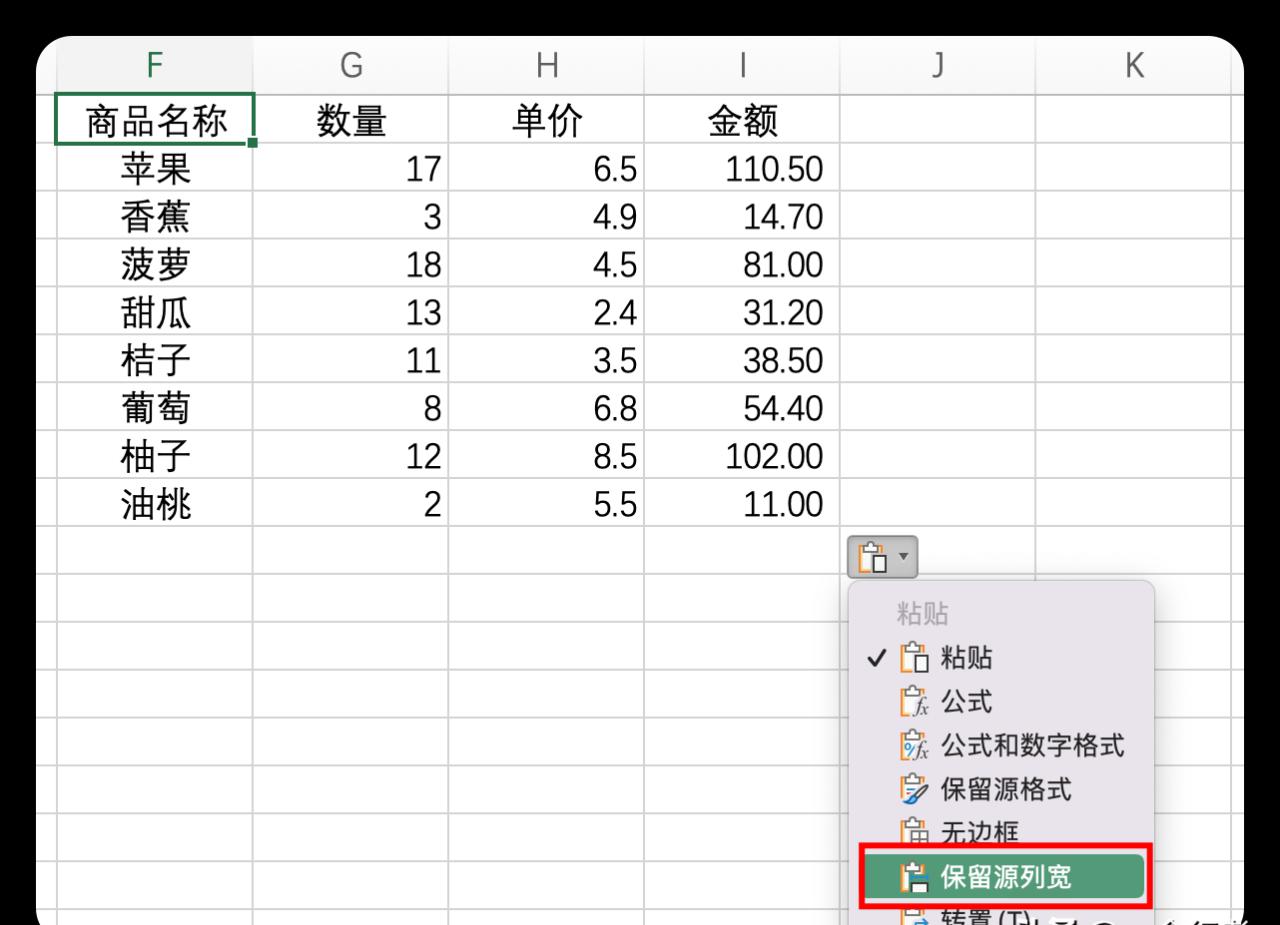Click the 桔子 cell
1280x925 pixels.
coord(155,361)
